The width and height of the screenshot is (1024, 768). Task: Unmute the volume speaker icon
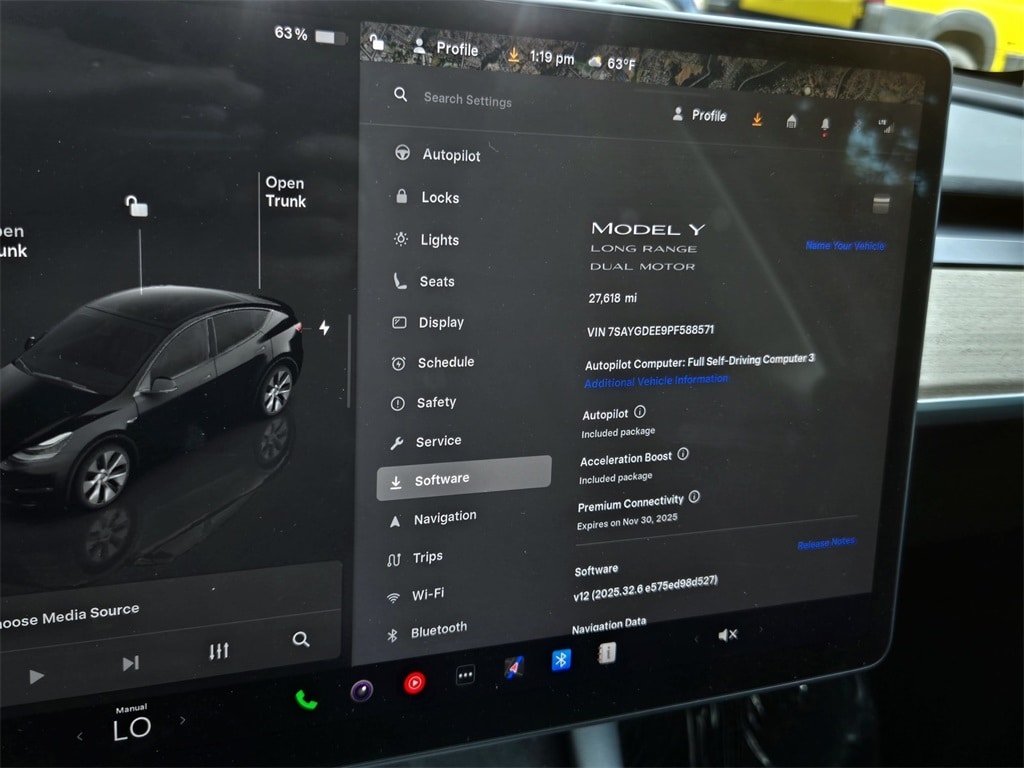point(728,635)
